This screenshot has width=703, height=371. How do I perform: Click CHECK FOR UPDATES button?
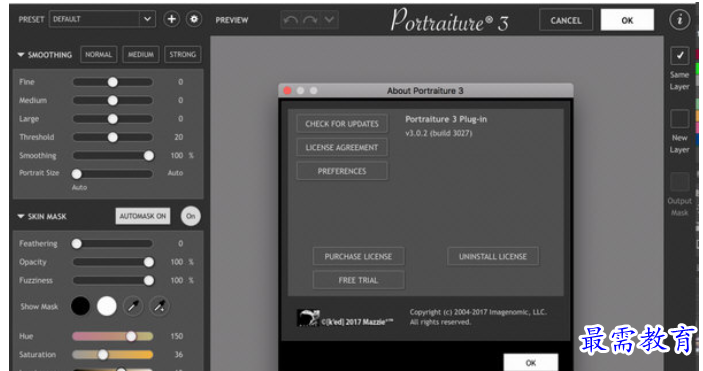[x=342, y=124]
